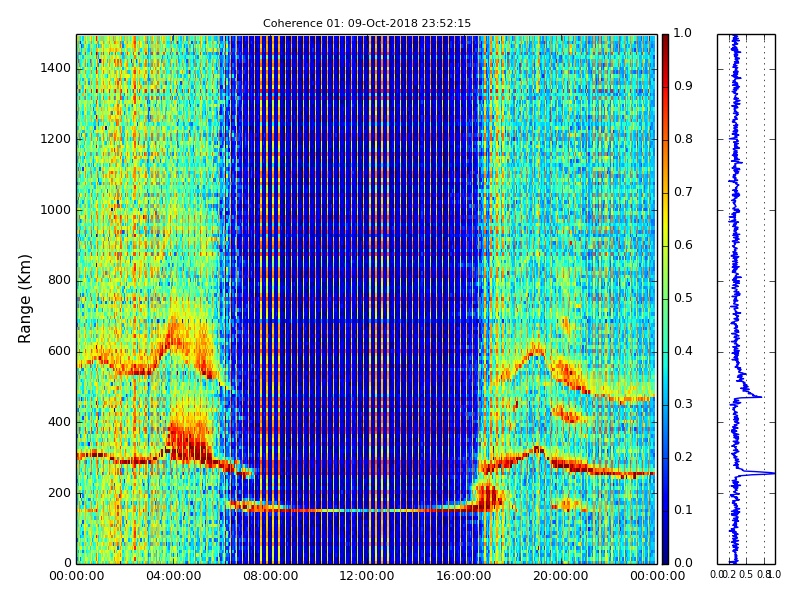Click the 04:00:00 time axis label
The image size is (800, 600).
(x=173, y=576)
